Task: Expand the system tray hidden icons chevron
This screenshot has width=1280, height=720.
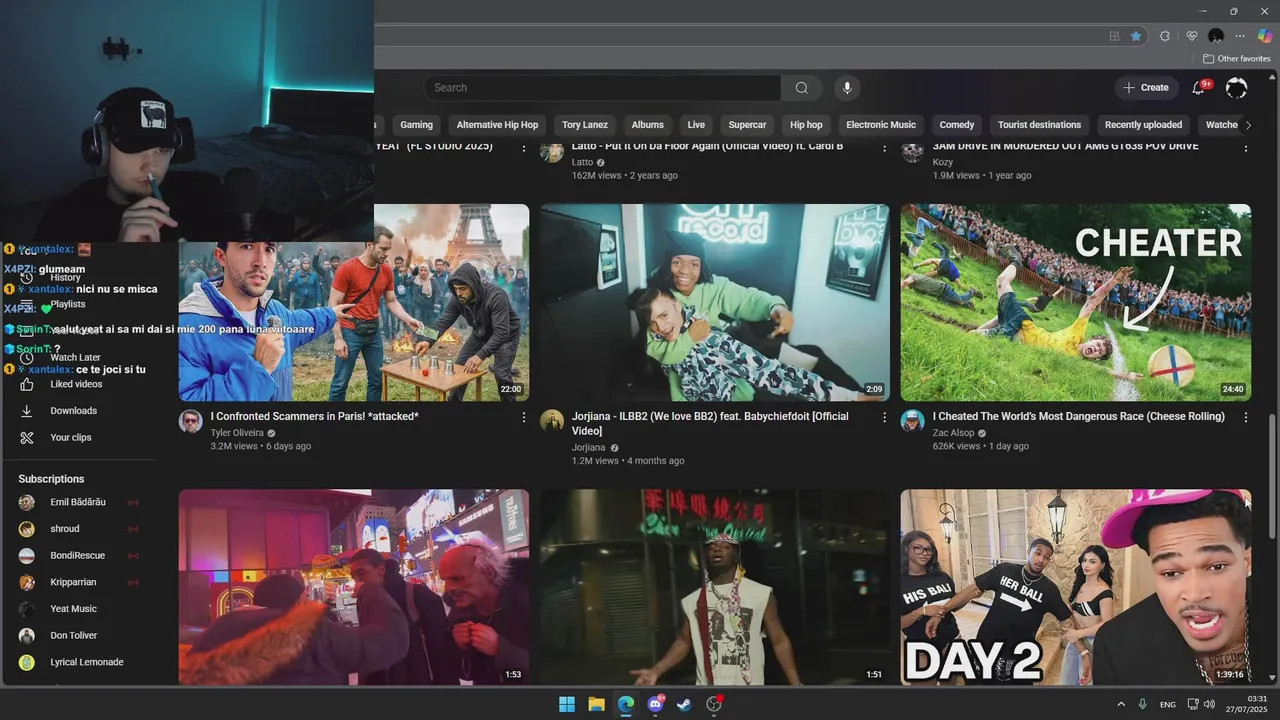Action: tap(1120, 704)
